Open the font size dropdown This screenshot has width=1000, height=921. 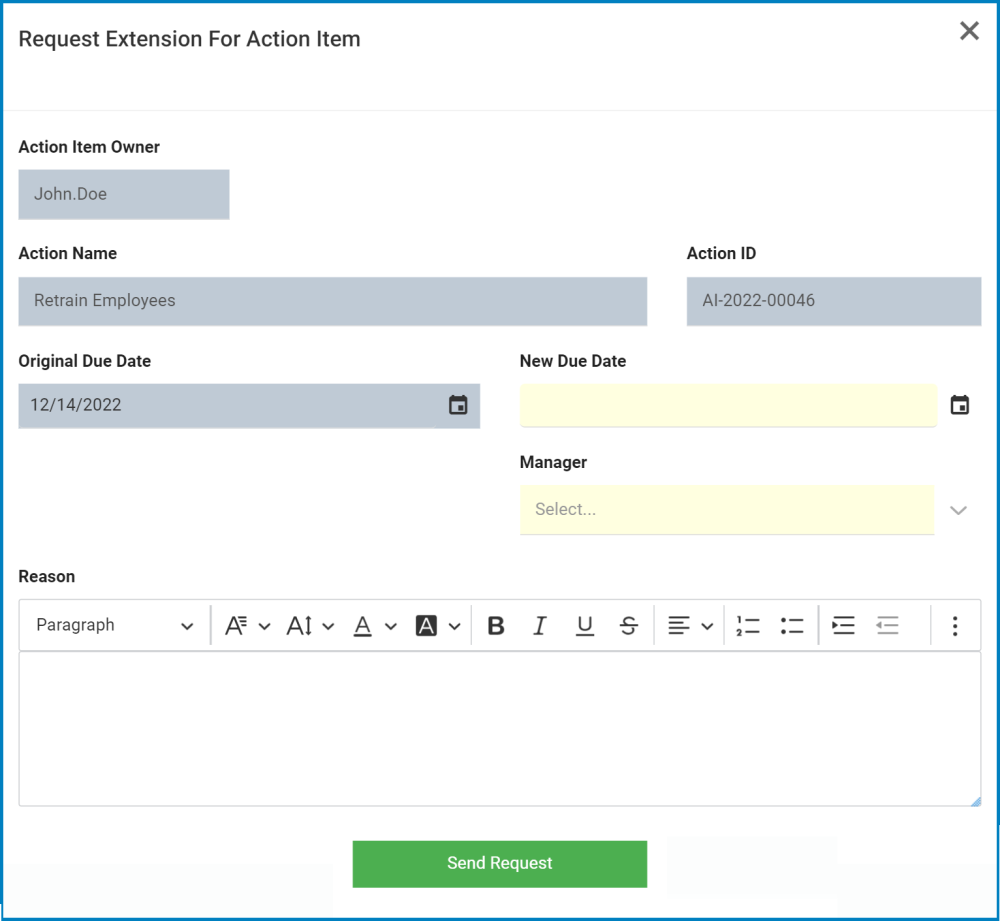tap(310, 626)
